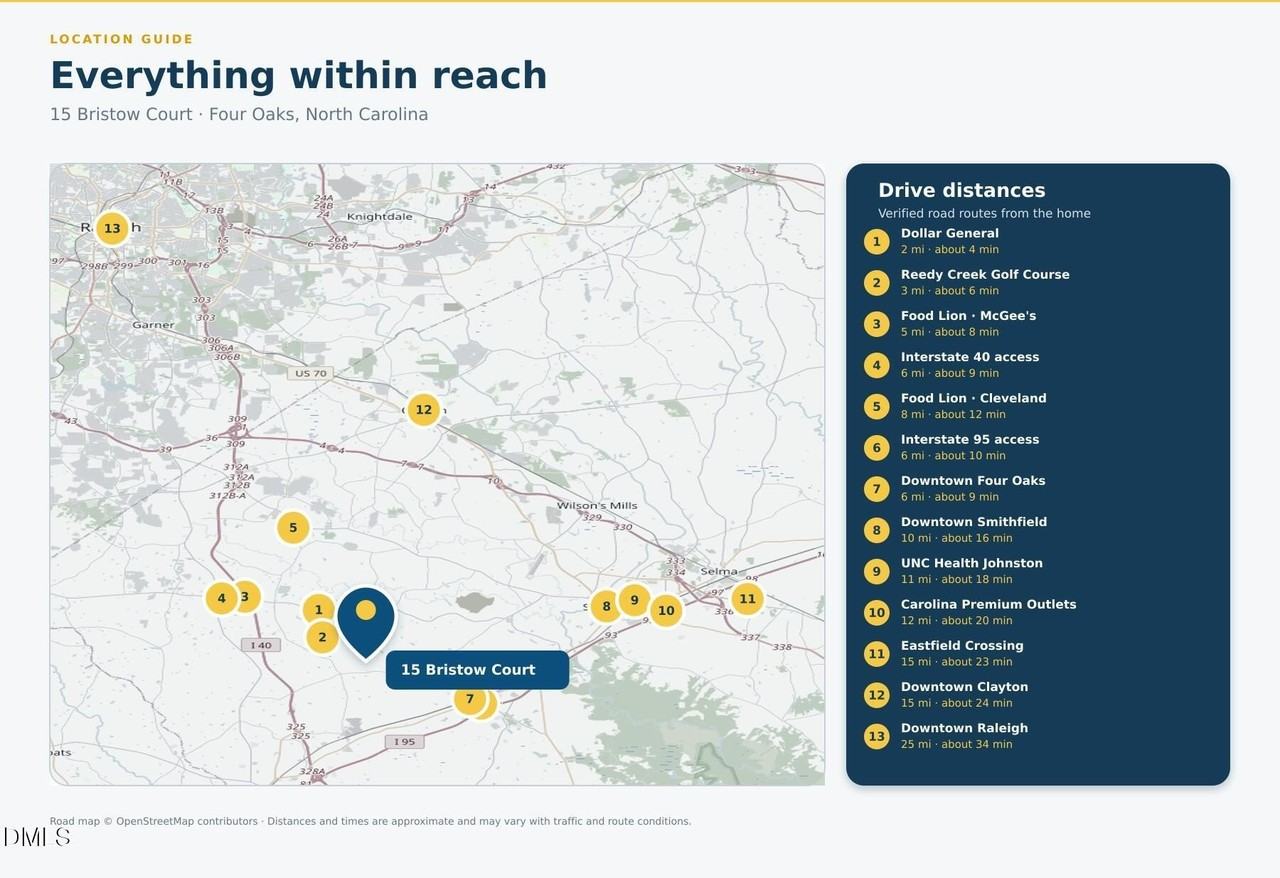The height and width of the screenshot is (878, 1280).
Task: Click numbered badge 9 beside UNC Health Johnston
Action: (877, 572)
